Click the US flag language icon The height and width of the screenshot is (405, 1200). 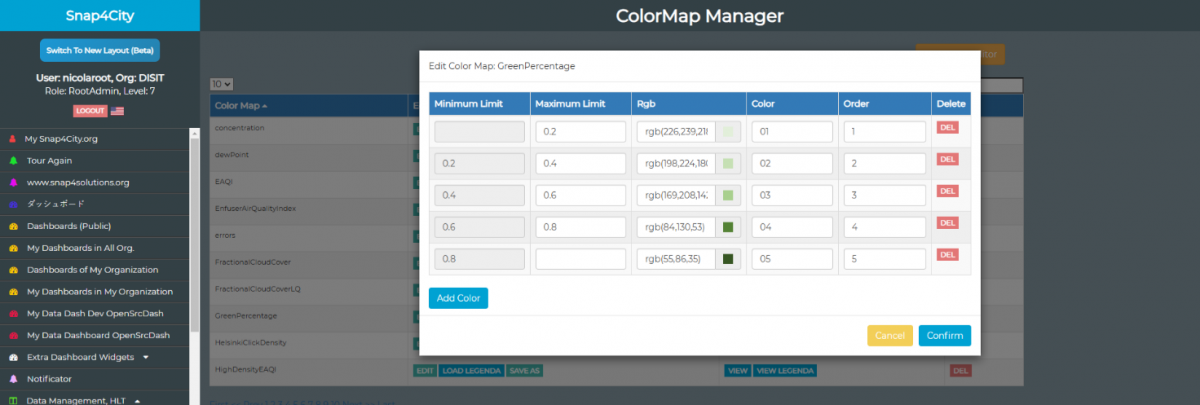[x=117, y=111]
